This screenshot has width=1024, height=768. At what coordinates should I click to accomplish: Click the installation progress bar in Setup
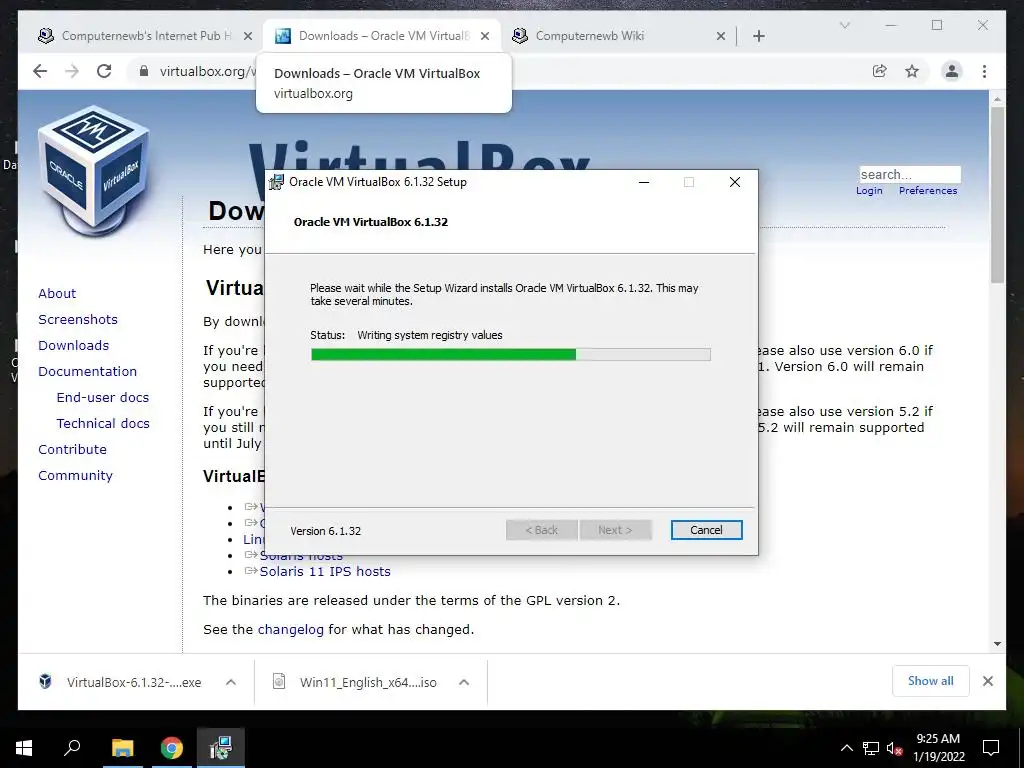[x=511, y=355]
